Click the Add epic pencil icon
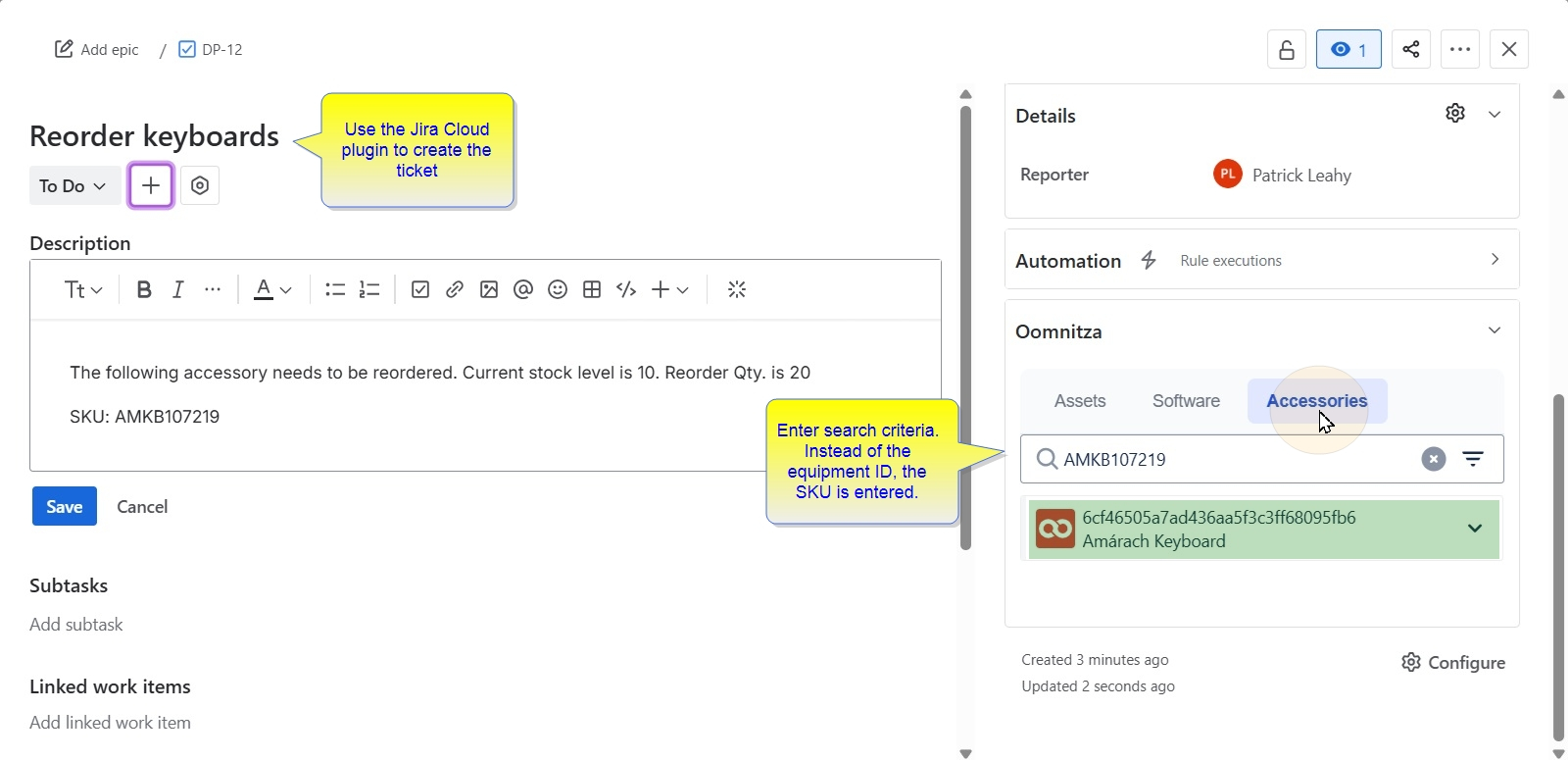This screenshot has height=760, width=1568. click(63, 49)
